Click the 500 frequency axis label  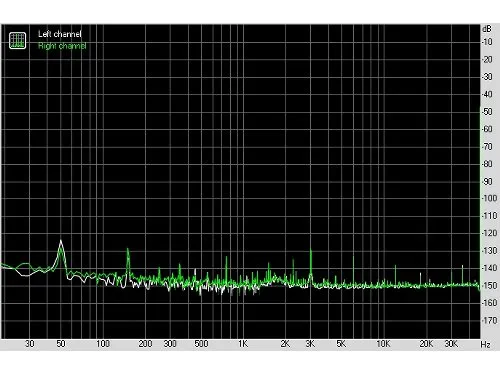(x=201, y=344)
